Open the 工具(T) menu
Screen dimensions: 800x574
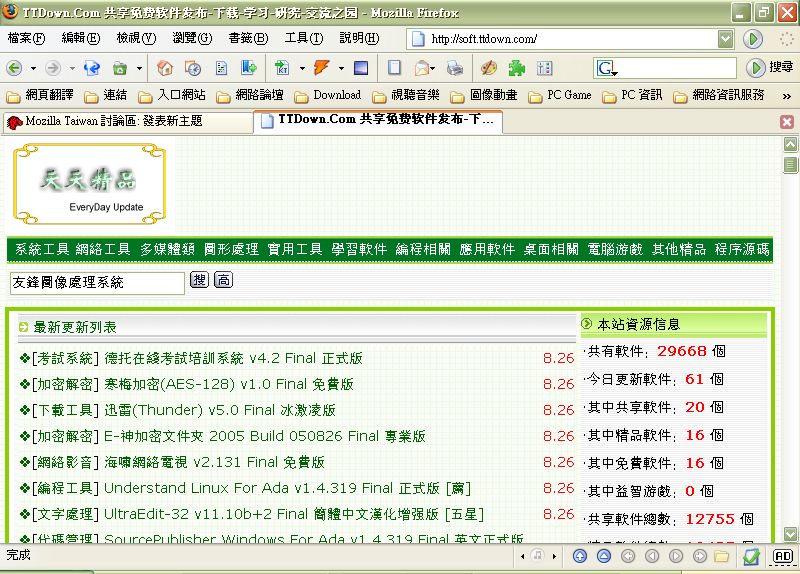(x=304, y=38)
